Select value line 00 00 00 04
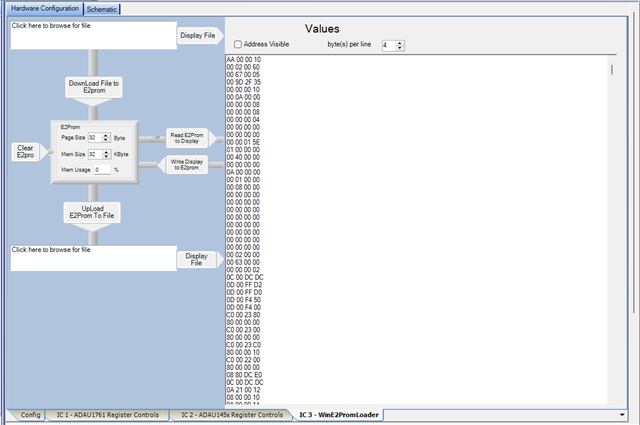 [243, 120]
